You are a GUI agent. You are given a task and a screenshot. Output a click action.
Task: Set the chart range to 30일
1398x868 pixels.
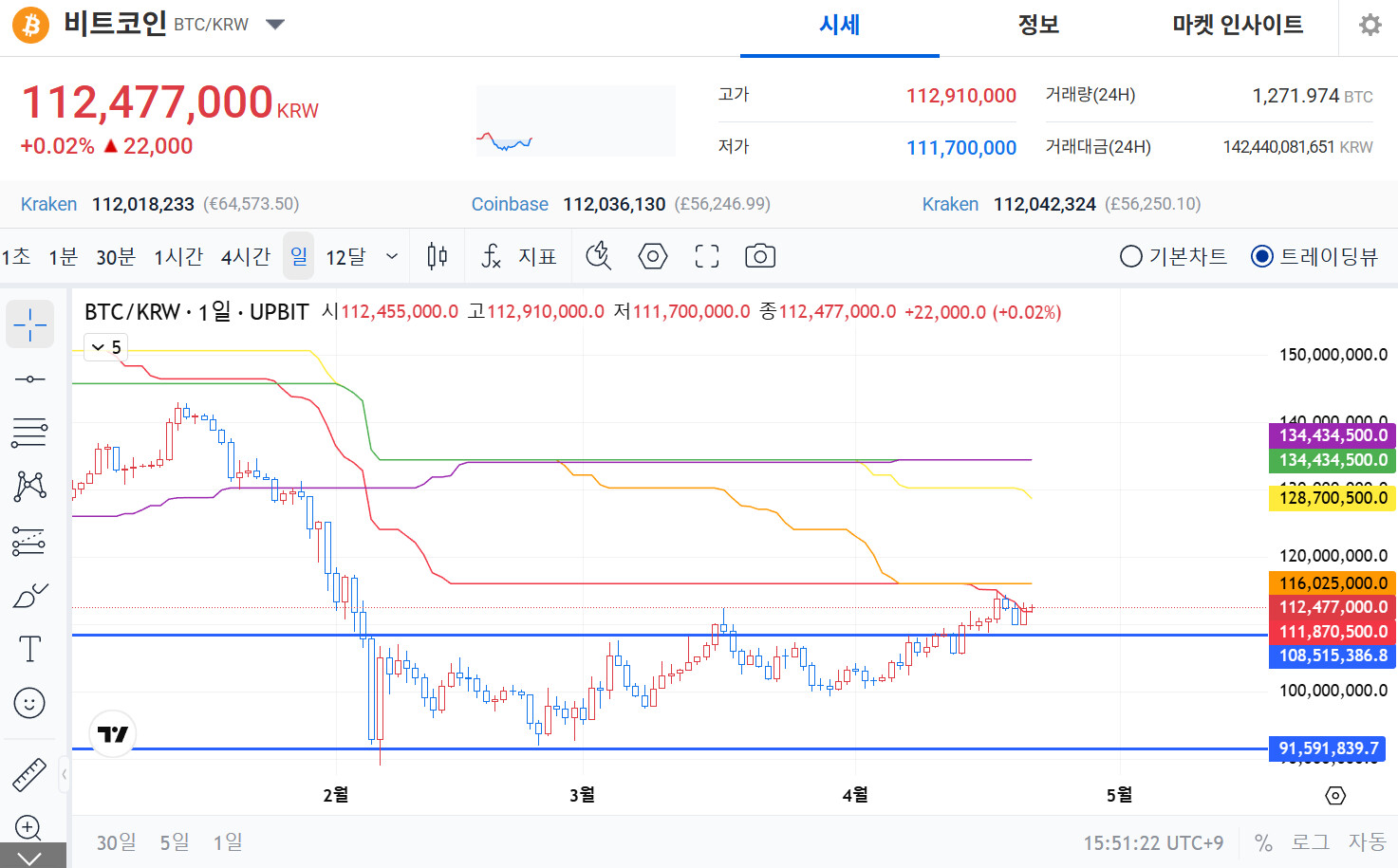[x=117, y=842]
